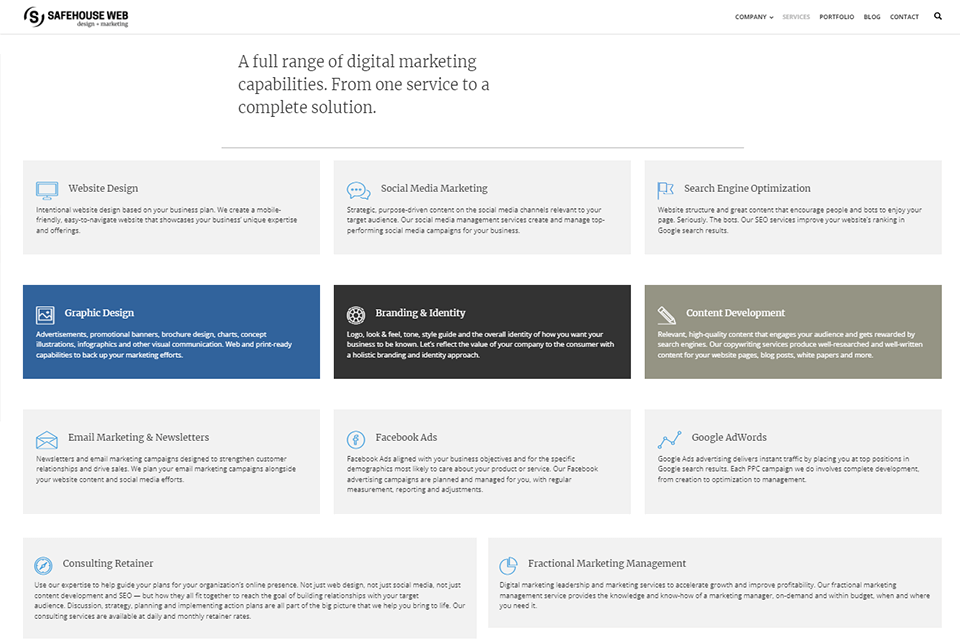Image resolution: width=960 pixels, height=640 pixels.
Task: Click the Graphic Design picture icon
Action: (45, 314)
